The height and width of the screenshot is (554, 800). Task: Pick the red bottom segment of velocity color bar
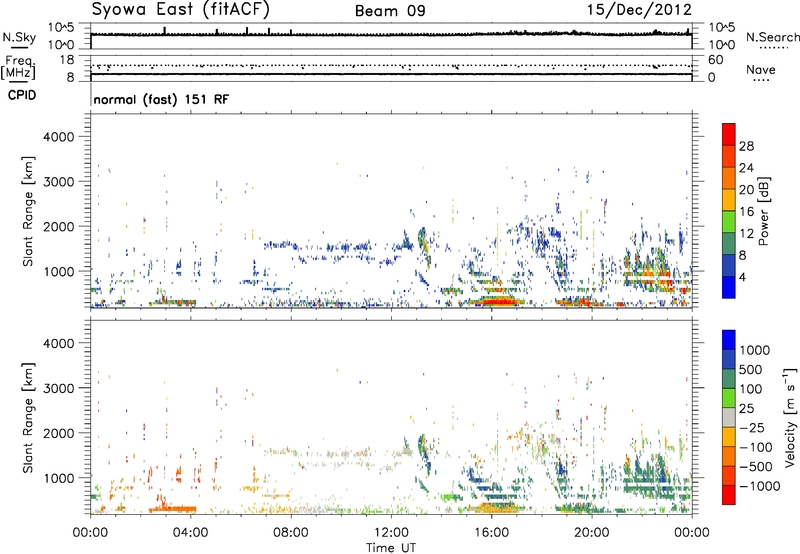click(x=729, y=495)
